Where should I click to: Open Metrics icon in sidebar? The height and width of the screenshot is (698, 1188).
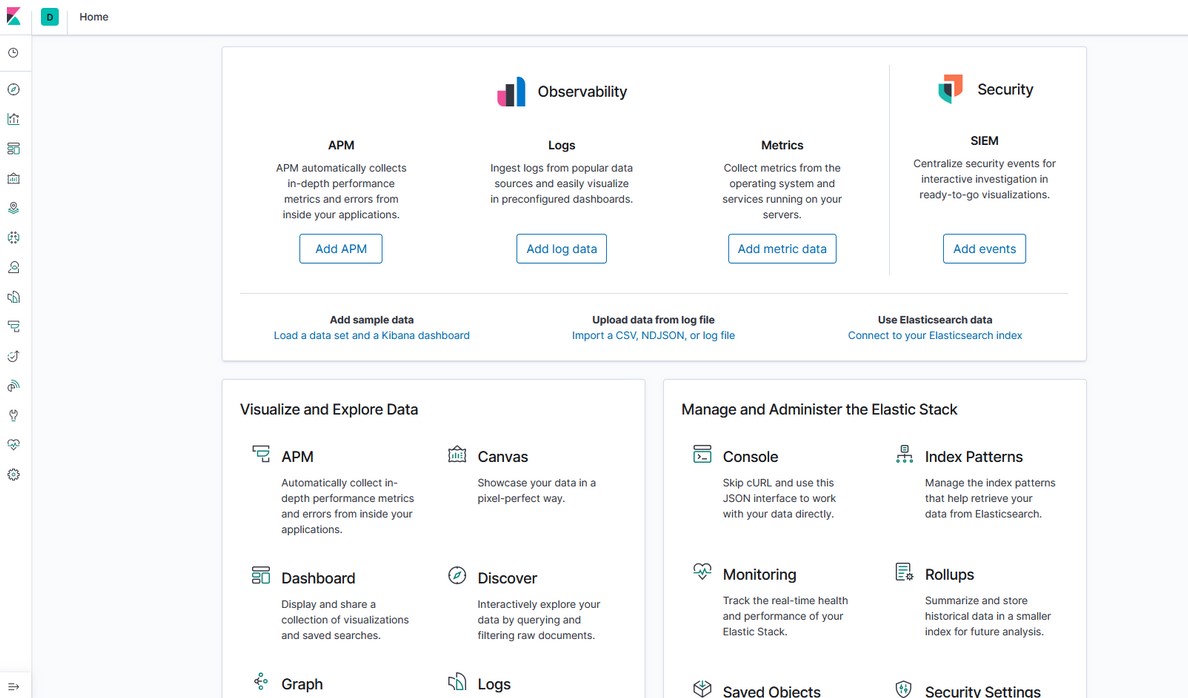click(x=14, y=267)
